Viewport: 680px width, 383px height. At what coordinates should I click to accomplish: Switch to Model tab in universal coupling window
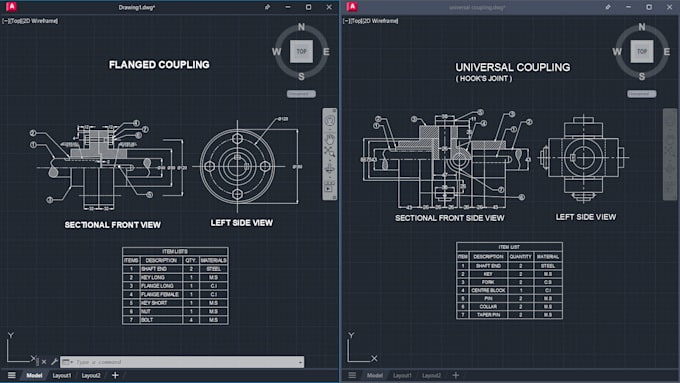click(375, 375)
